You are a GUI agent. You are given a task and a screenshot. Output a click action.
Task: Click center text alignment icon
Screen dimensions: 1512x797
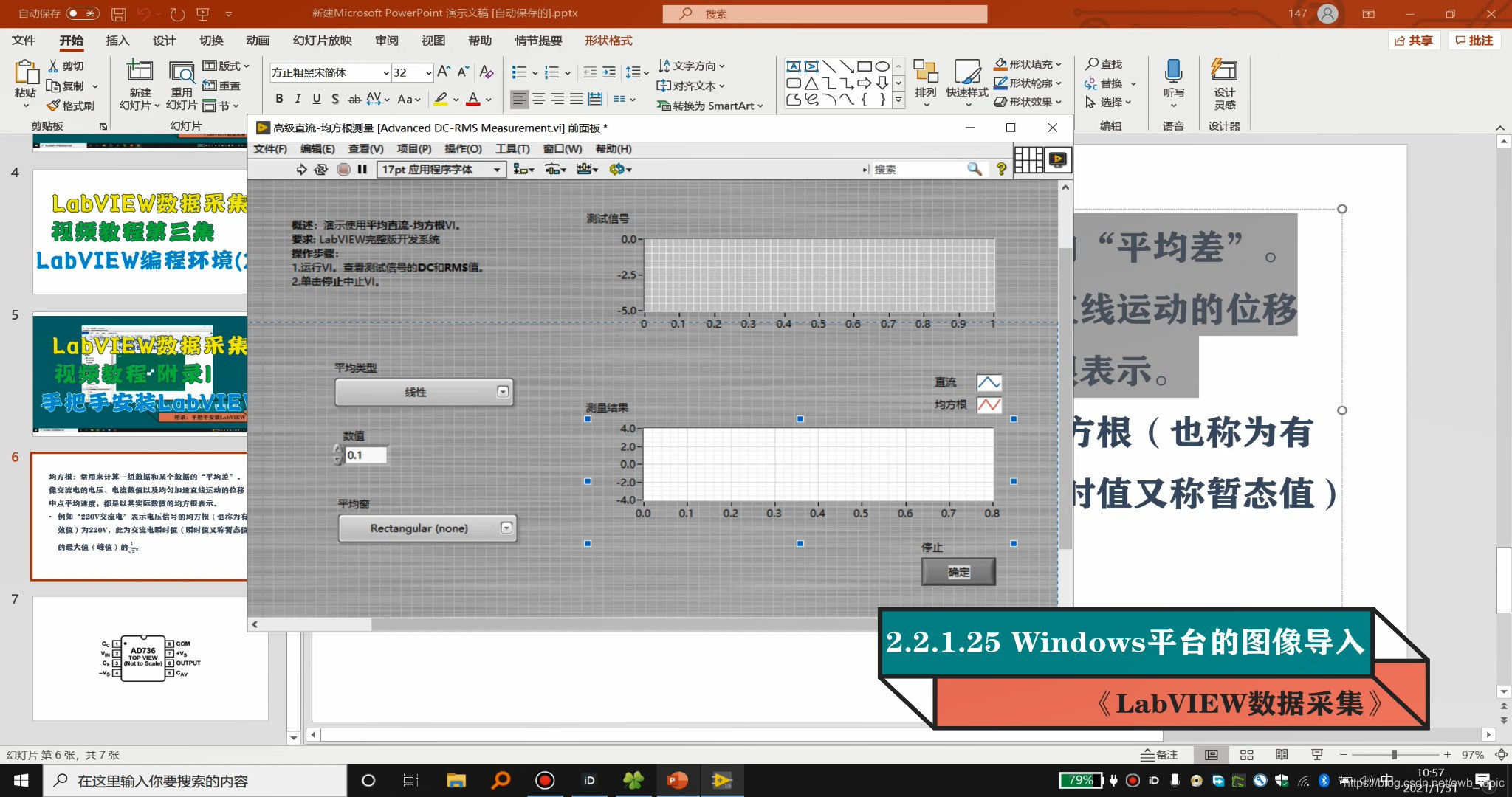pos(539,98)
